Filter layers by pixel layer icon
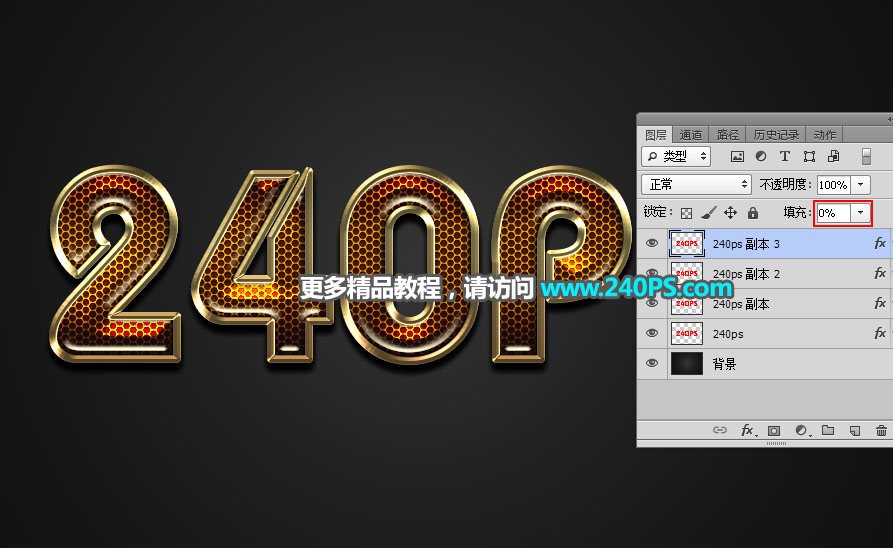Viewport: 893px width, 548px height. pyautogui.click(x=737, y=156)
